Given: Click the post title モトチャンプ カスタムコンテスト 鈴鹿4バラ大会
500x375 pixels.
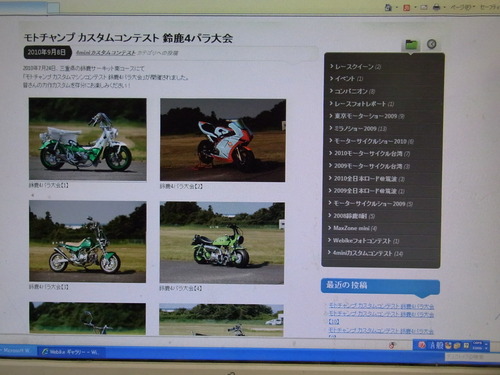Looking at the screenshot, I should tap(128, 38).
